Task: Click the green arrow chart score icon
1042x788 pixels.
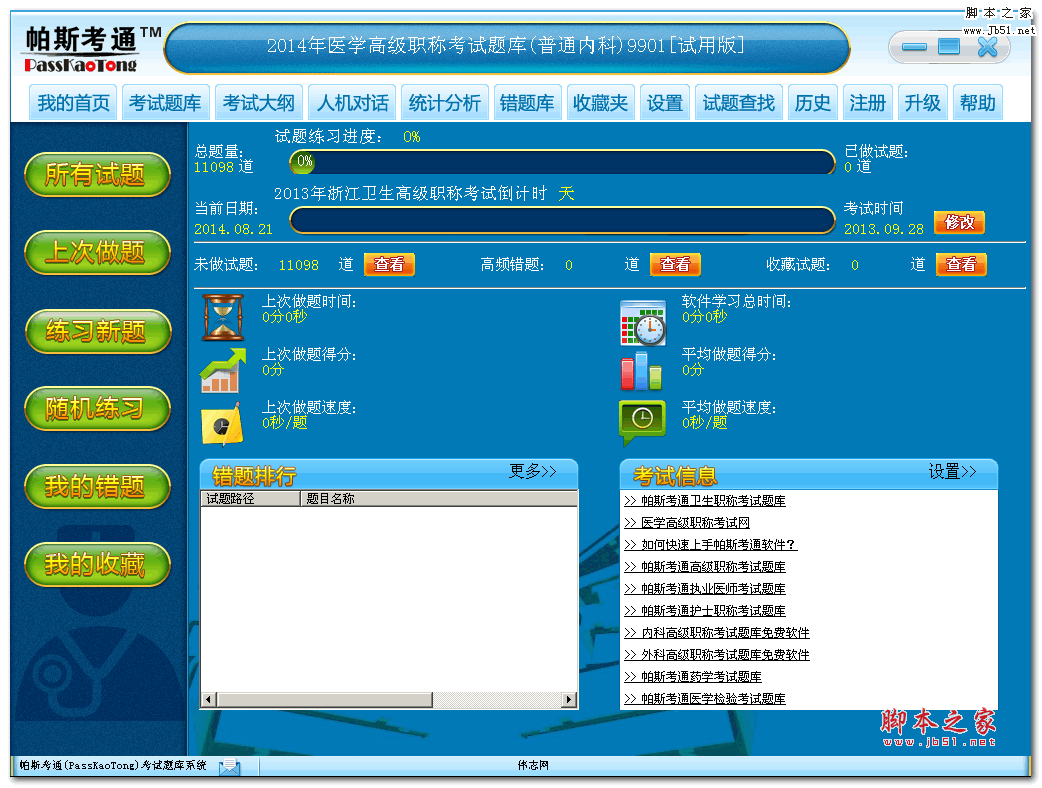Action: click(223, 371)
